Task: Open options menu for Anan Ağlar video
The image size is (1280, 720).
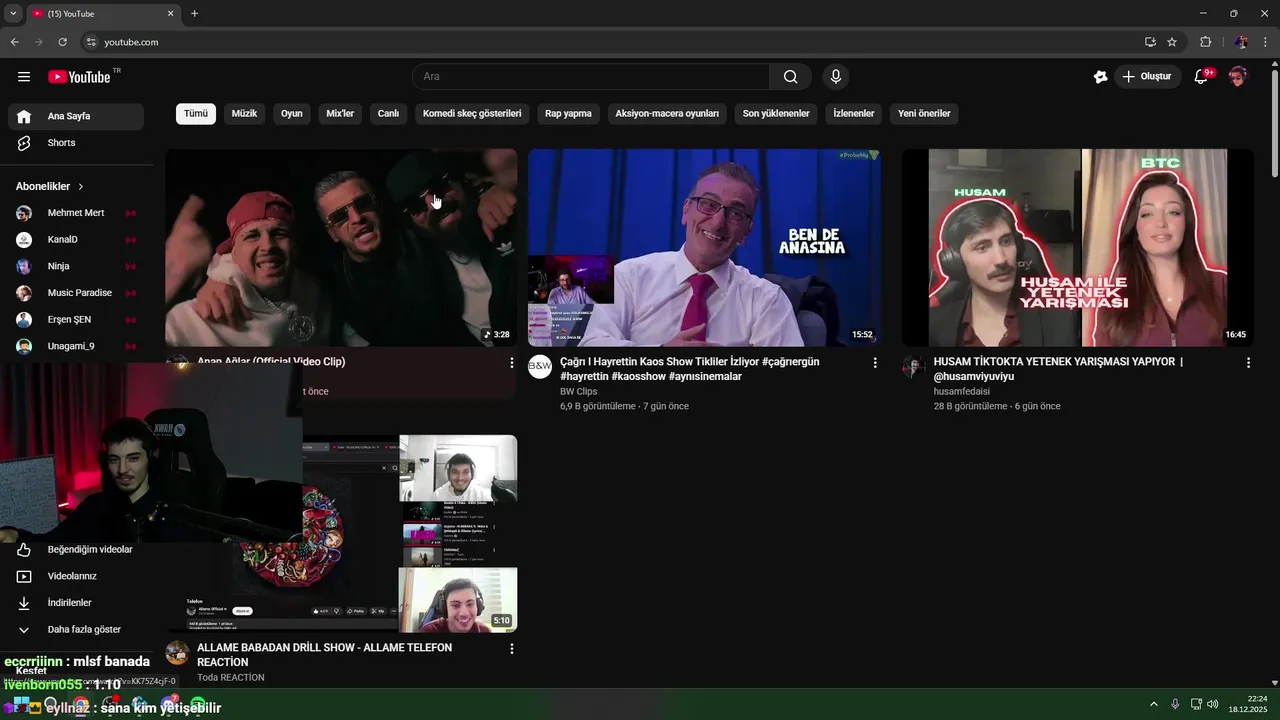Action: click(512, 363)
